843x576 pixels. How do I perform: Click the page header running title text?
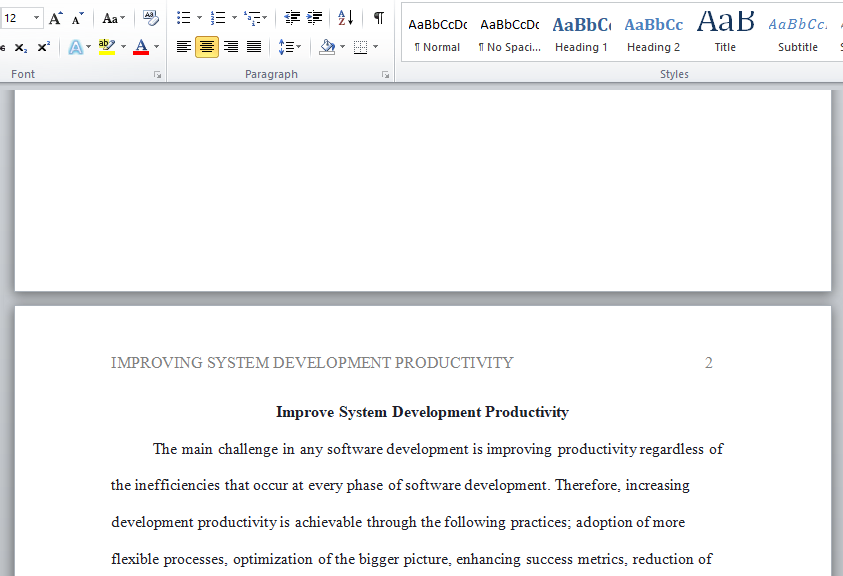click(x=312, y=363)
